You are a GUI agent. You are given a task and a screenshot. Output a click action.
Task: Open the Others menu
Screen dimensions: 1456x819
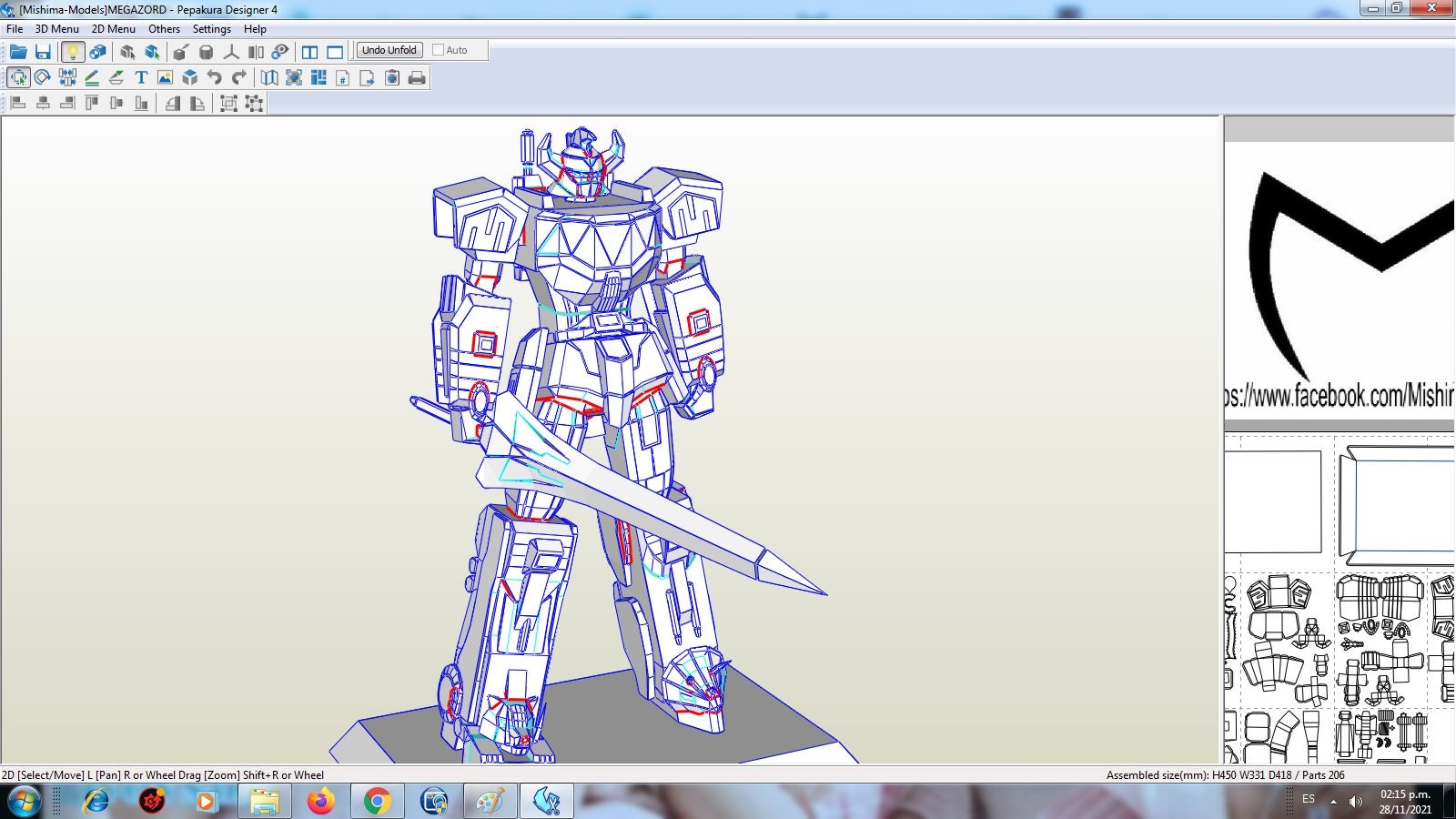coord(164,28)
